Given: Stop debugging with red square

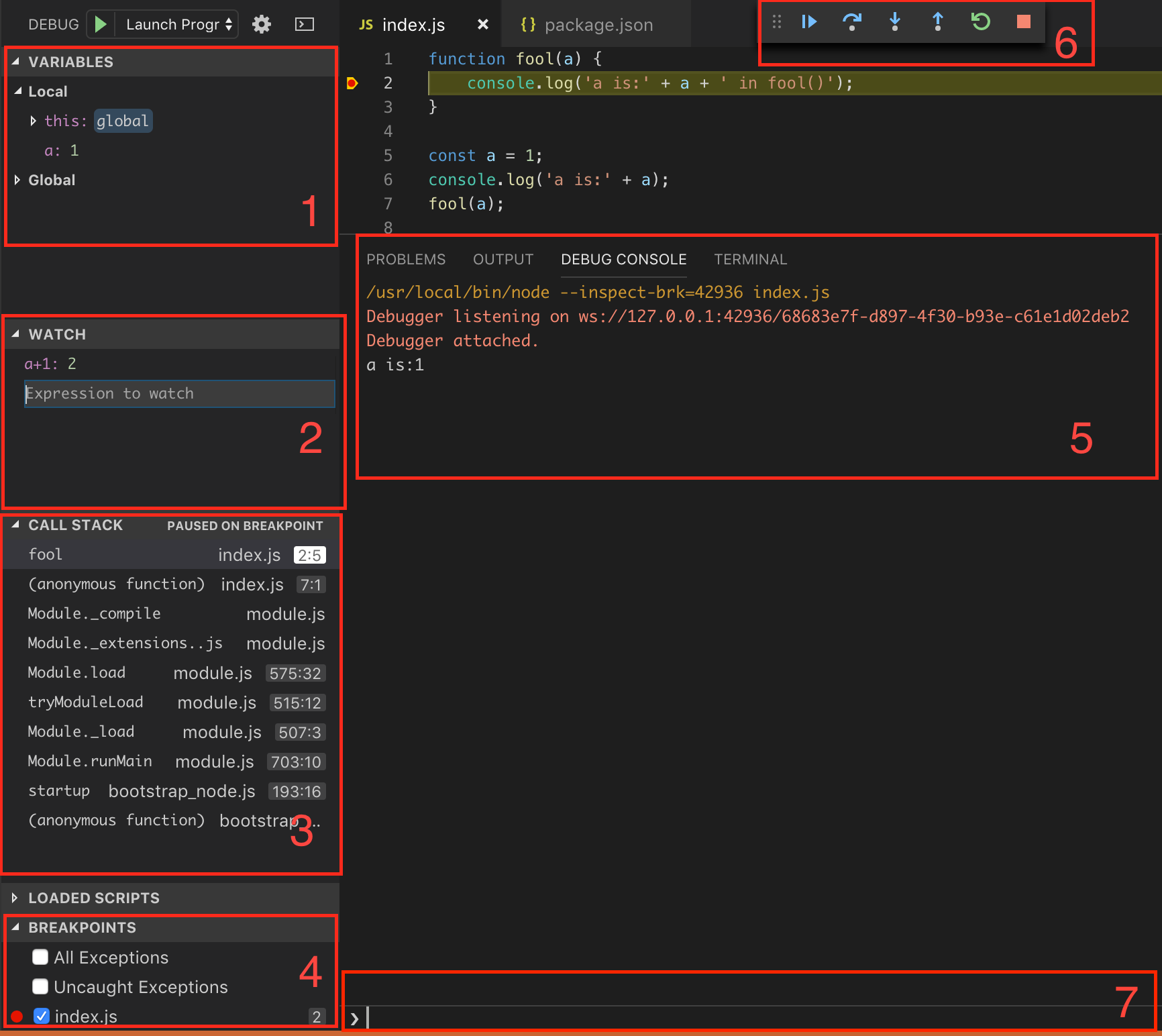Looking at the screenshot, I should [1024, 22].
